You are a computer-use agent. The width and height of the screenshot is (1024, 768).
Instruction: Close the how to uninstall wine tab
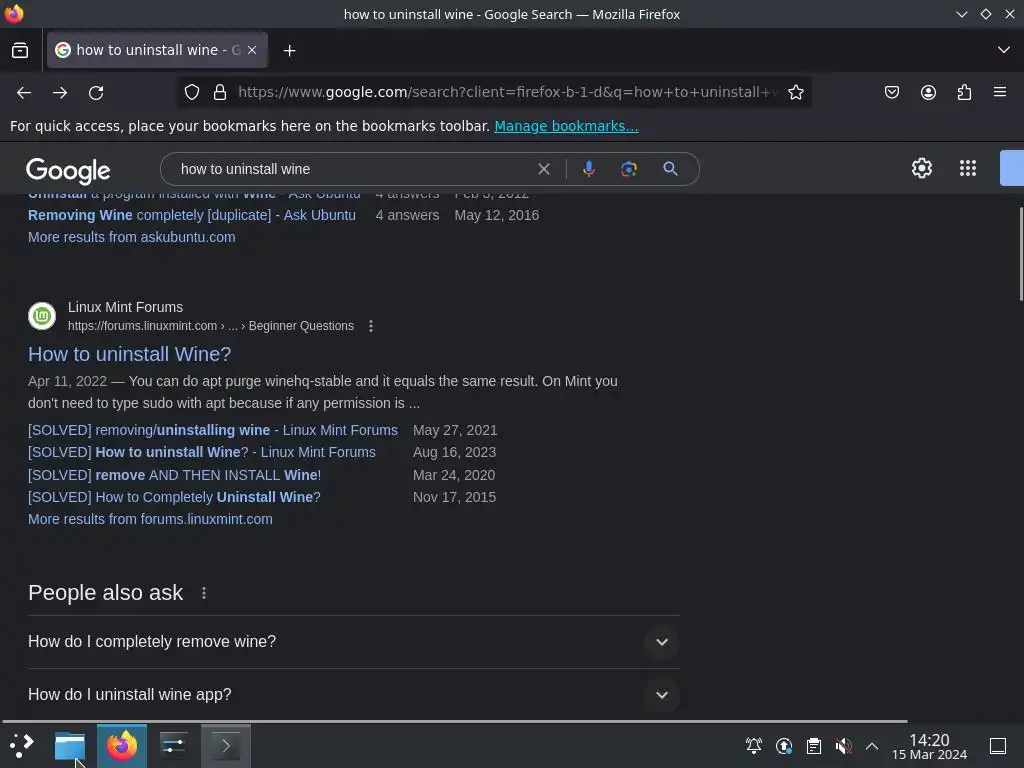[252, 50]
